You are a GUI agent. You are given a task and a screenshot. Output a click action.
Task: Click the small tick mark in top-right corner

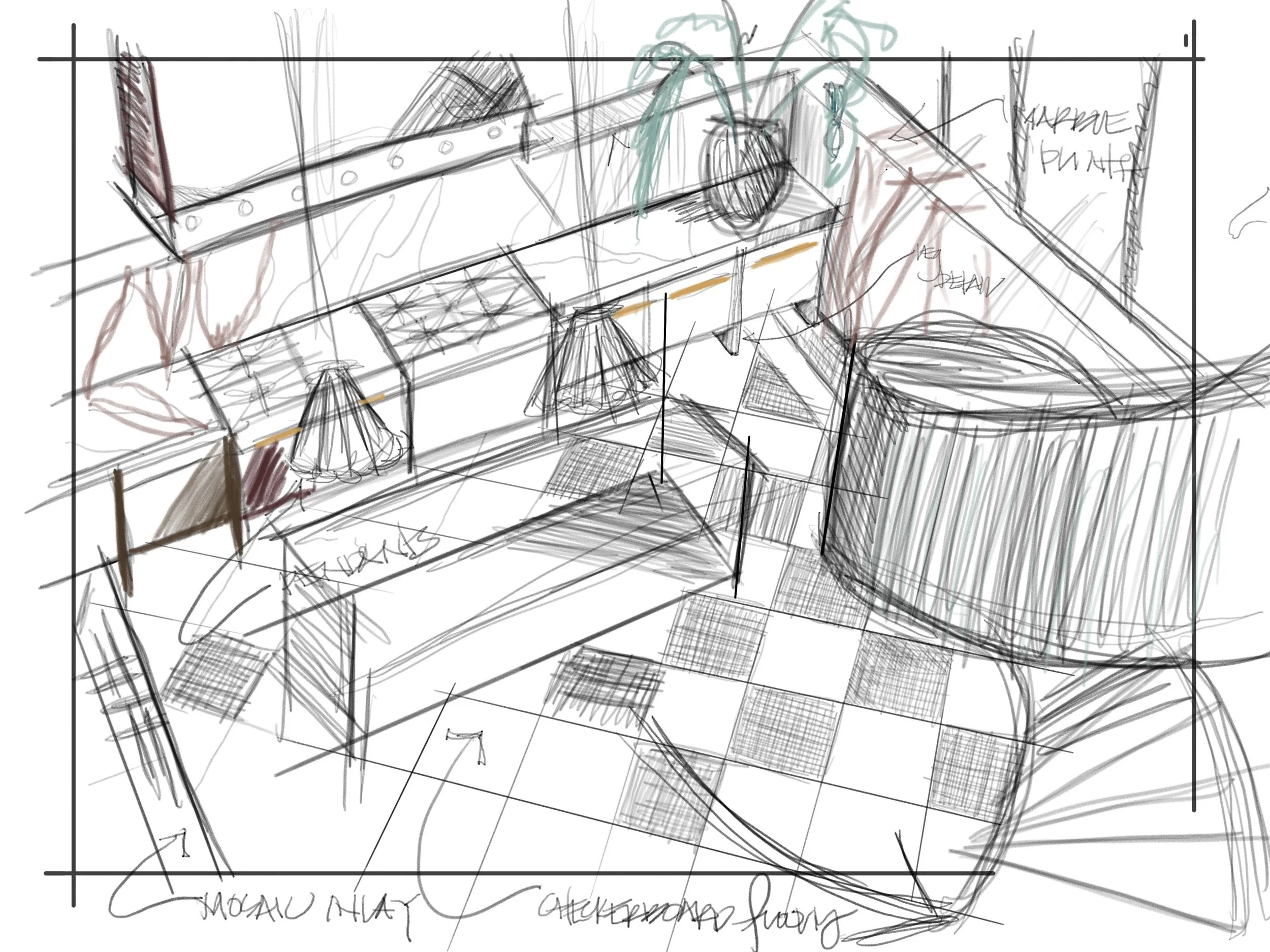click(1186, 40)
